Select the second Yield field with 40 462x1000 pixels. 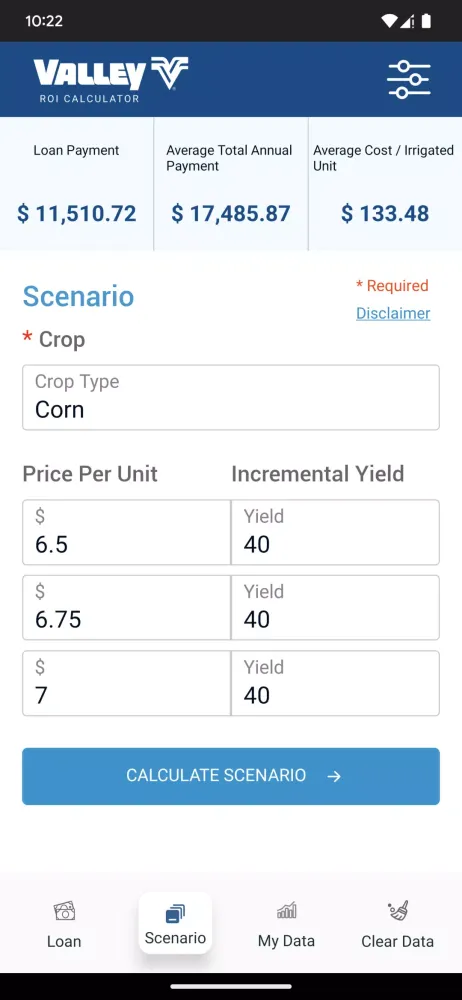[x=335, y=608]
